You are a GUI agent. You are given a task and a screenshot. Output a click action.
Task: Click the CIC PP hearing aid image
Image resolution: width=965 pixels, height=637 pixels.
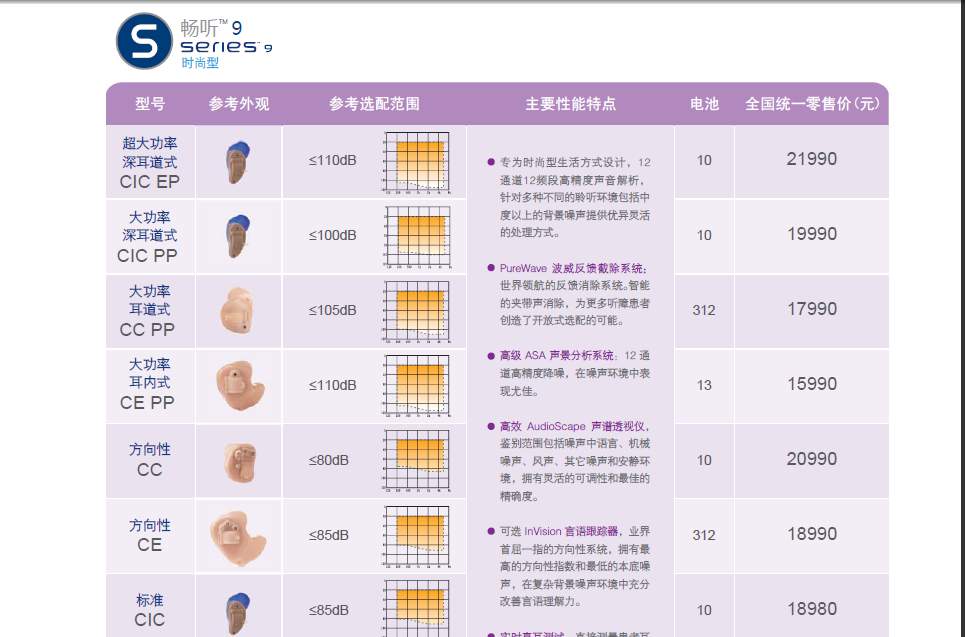tap(238, 236)
